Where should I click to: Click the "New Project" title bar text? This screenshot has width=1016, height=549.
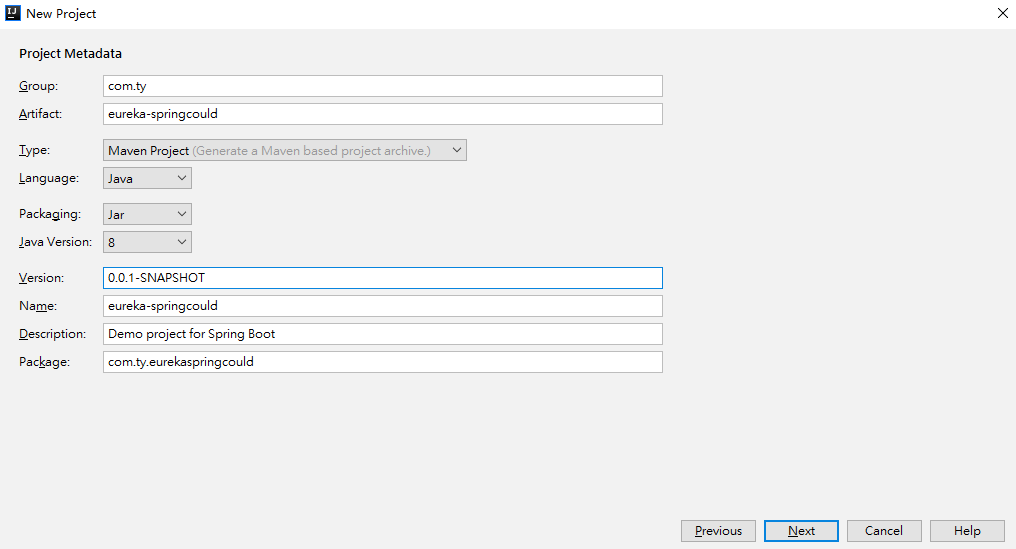[61, 14]
